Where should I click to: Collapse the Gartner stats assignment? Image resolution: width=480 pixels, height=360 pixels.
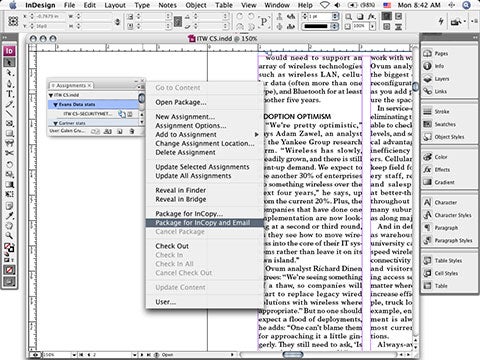(56, 123)
